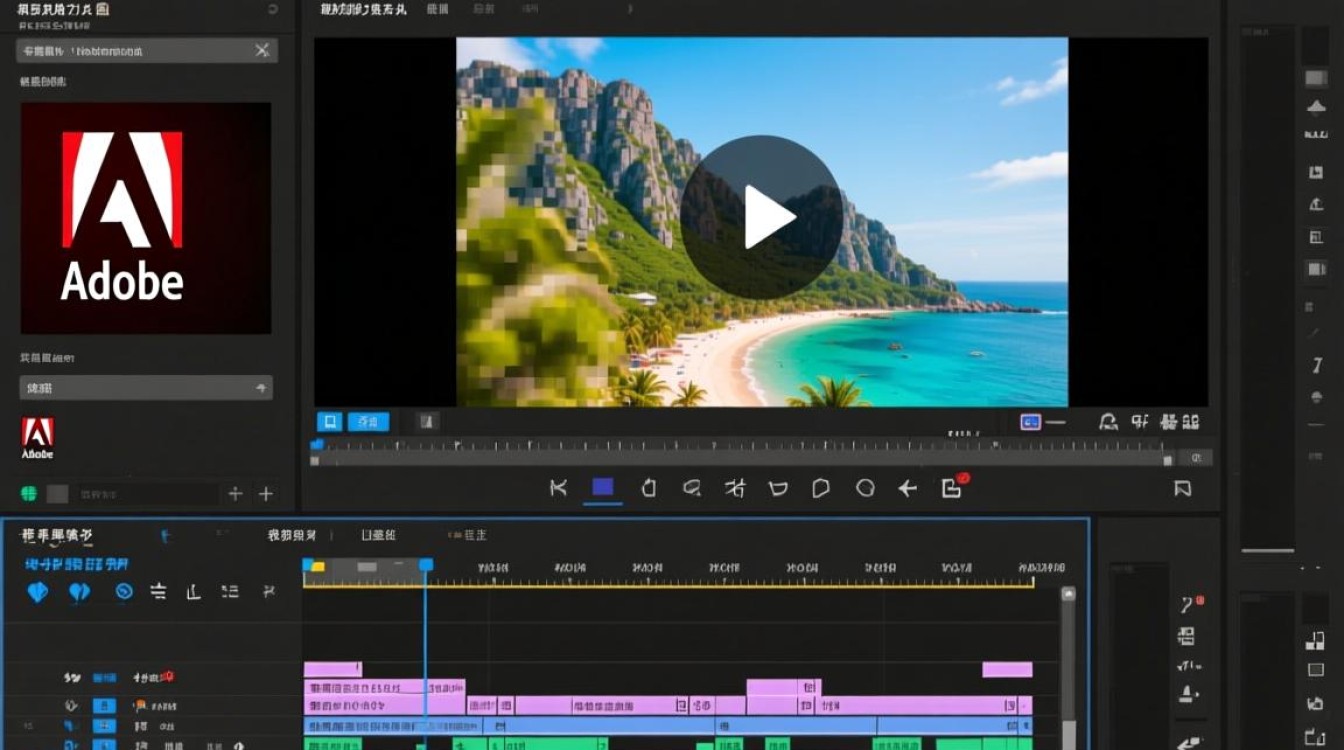1344x750 pixels.
Task: Click the large Adobe logo thumbnail
Action: pos(146,218)
